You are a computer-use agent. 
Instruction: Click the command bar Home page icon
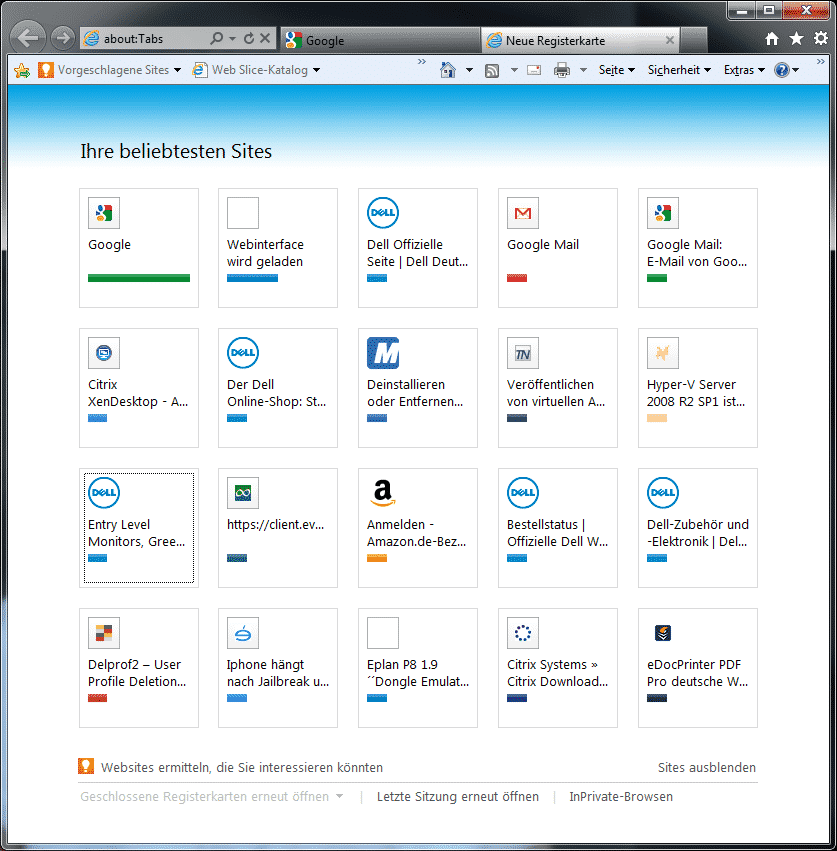click(448, 70)
